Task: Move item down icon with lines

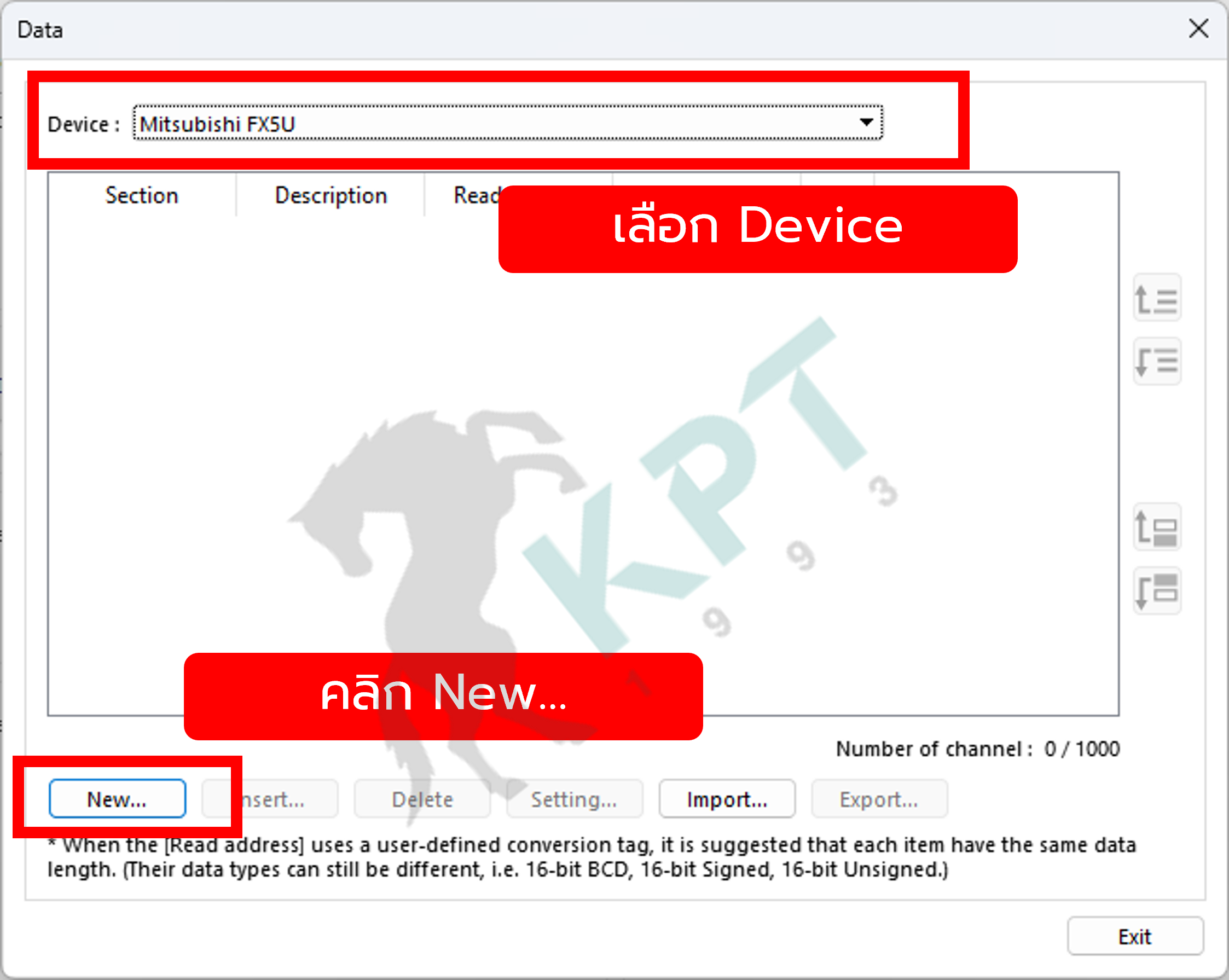Action: coord(1157,362)
